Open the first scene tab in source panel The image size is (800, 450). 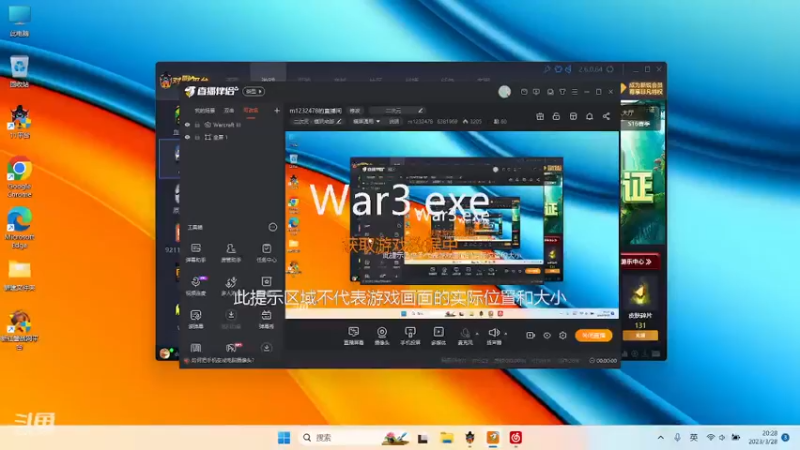click(x=204, y=110)
